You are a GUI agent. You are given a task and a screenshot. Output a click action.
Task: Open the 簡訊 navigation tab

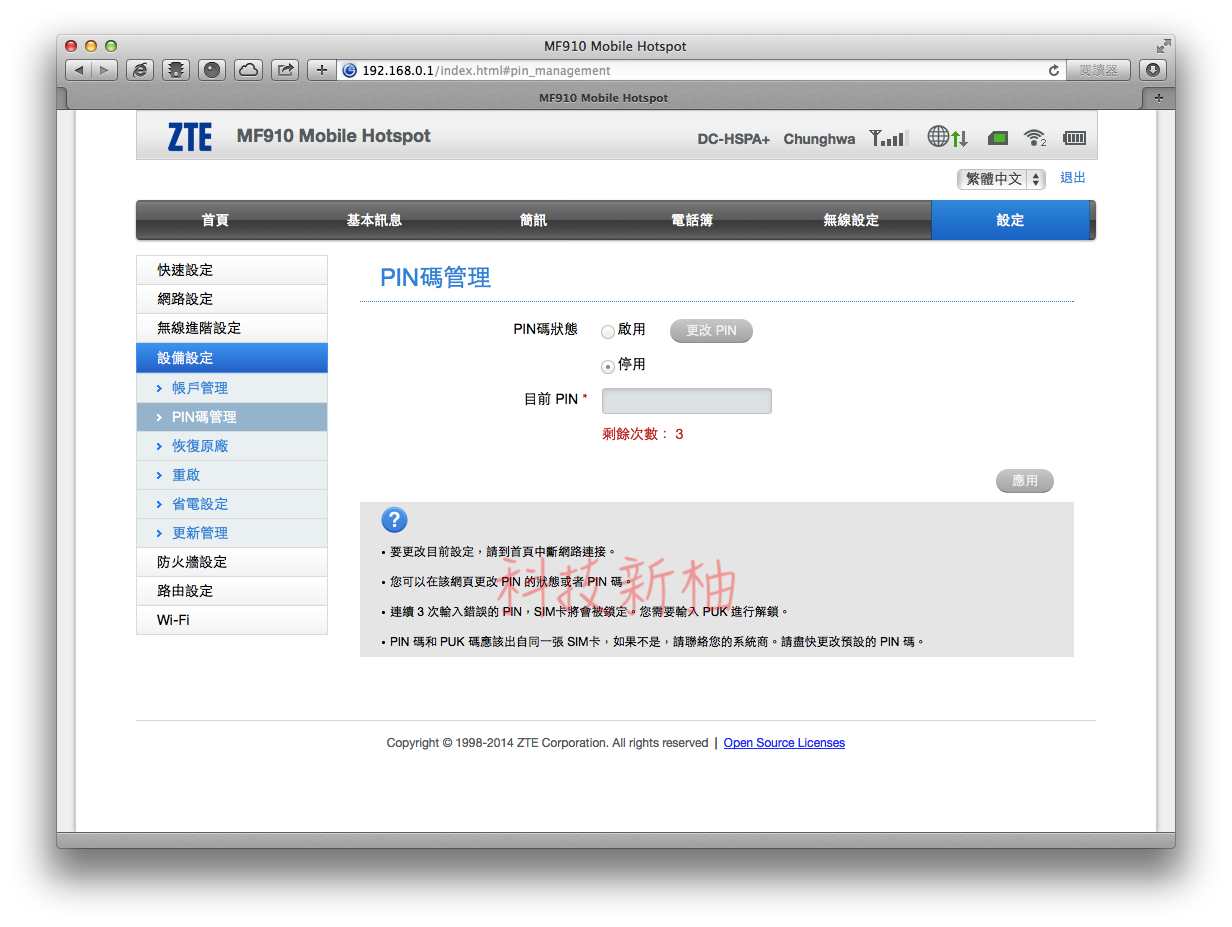(533, 220)
